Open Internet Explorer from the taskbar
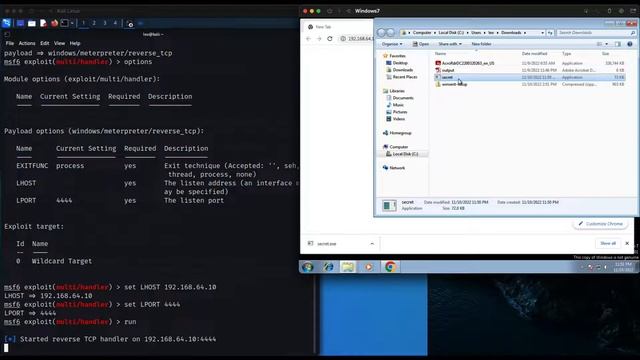Viewport: 640px width, 360px height. (328, 267)
